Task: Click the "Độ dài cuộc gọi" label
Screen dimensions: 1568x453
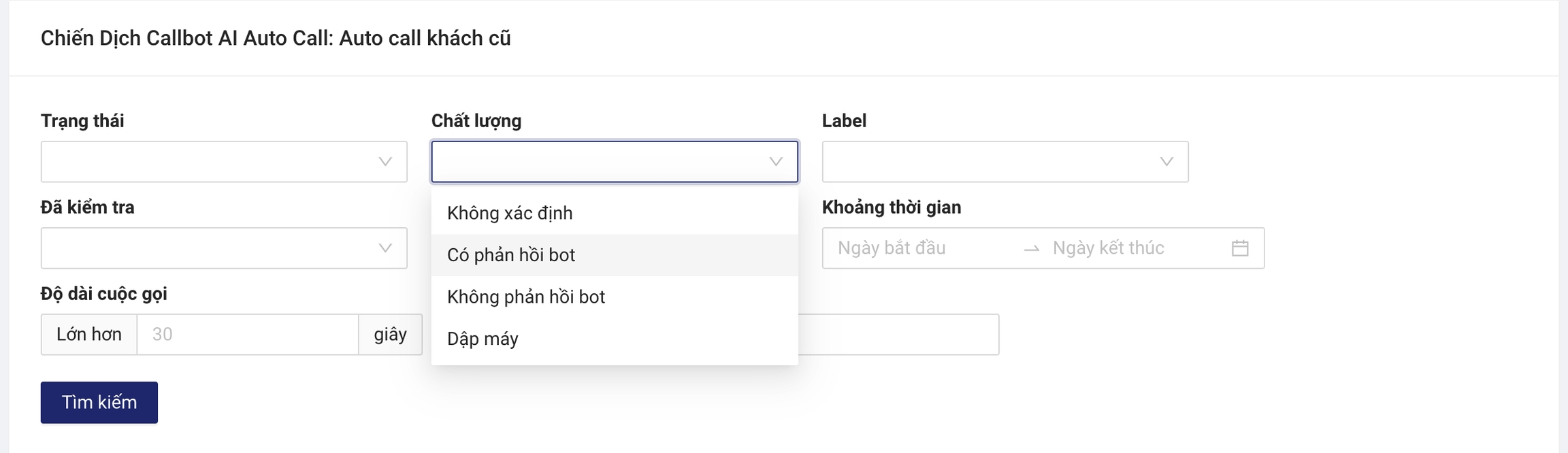Action: click(x=103, y=294)
